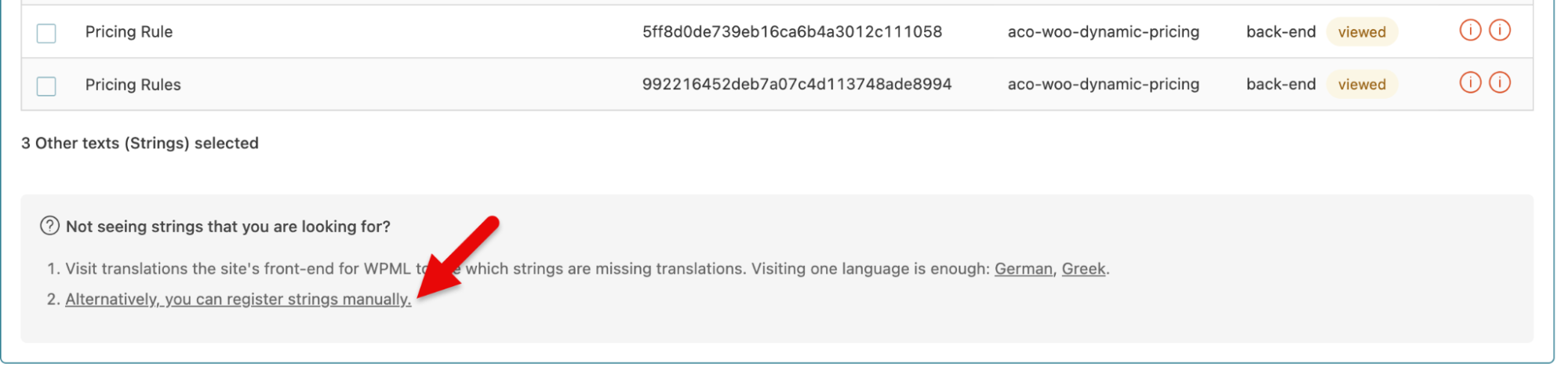The image size is (1568, 371).
Task: Click the question mark help icon
Action: 49,226
